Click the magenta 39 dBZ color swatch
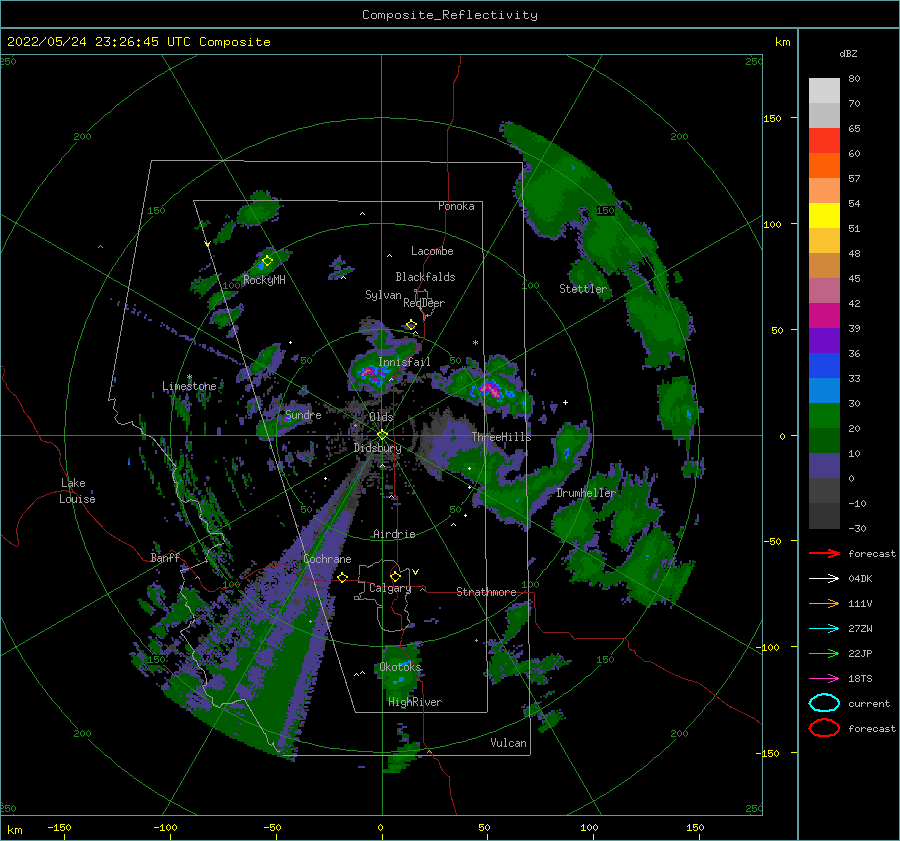This screenshot has width=900, height=841. click(x=824, y=316)
